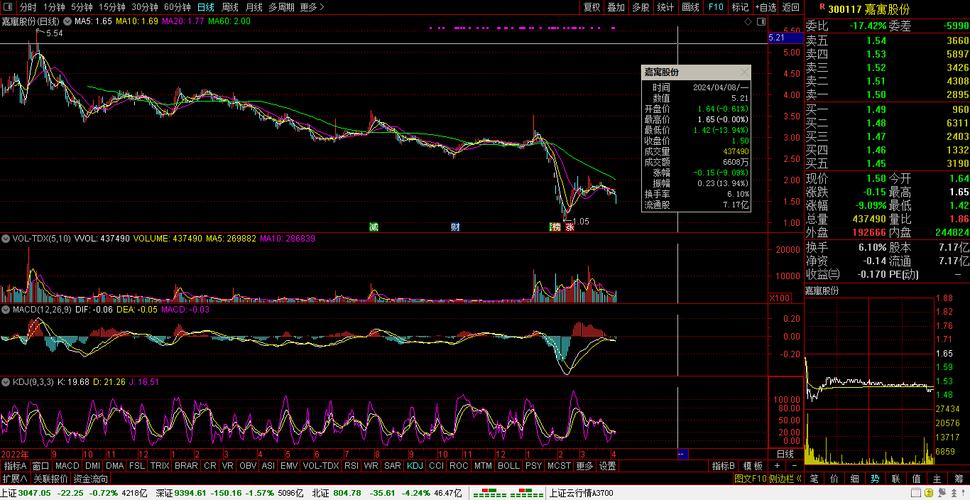Collapse the 图文F10 侧边栏 sidebar
Viewport: 970px width, 500px height.
tap(767, 478)
